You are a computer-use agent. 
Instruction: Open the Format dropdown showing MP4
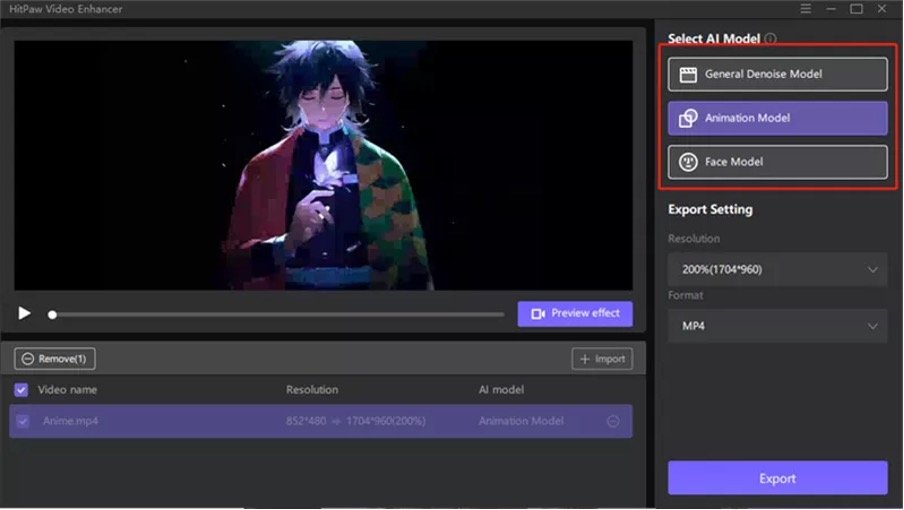pyautogui.click(x=777, y=326)
